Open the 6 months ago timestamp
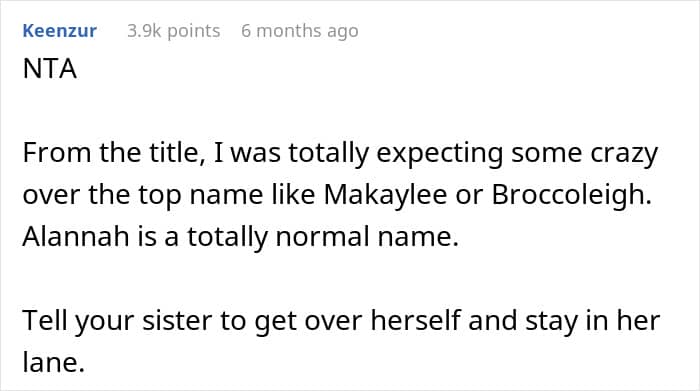The image size is (700, 391). coord(300,31)
